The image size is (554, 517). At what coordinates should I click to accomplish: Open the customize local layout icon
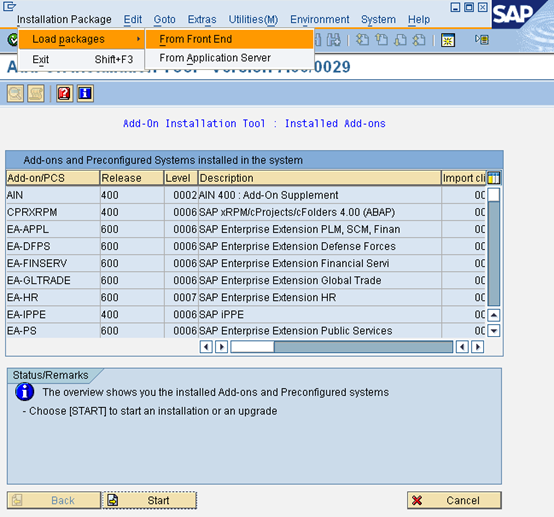click(482, 40)
